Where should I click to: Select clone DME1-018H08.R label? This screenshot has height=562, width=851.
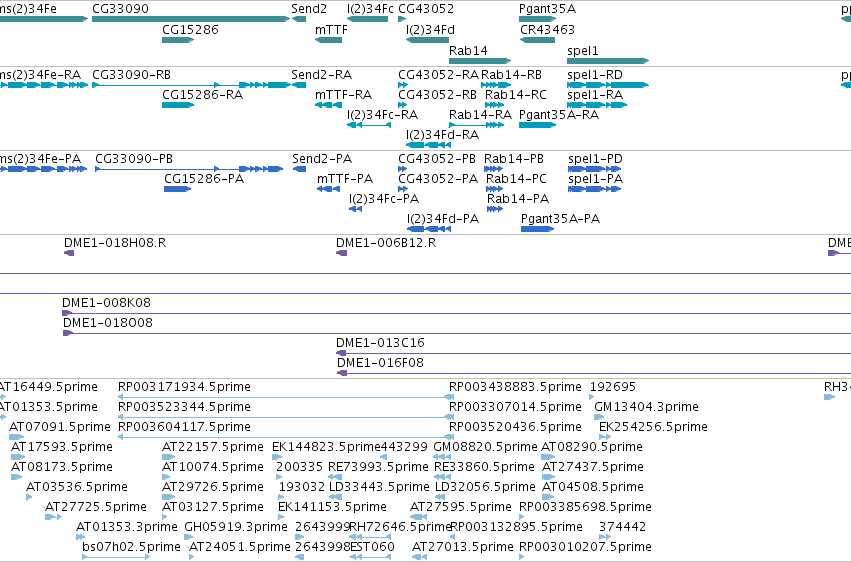point(115,242)
